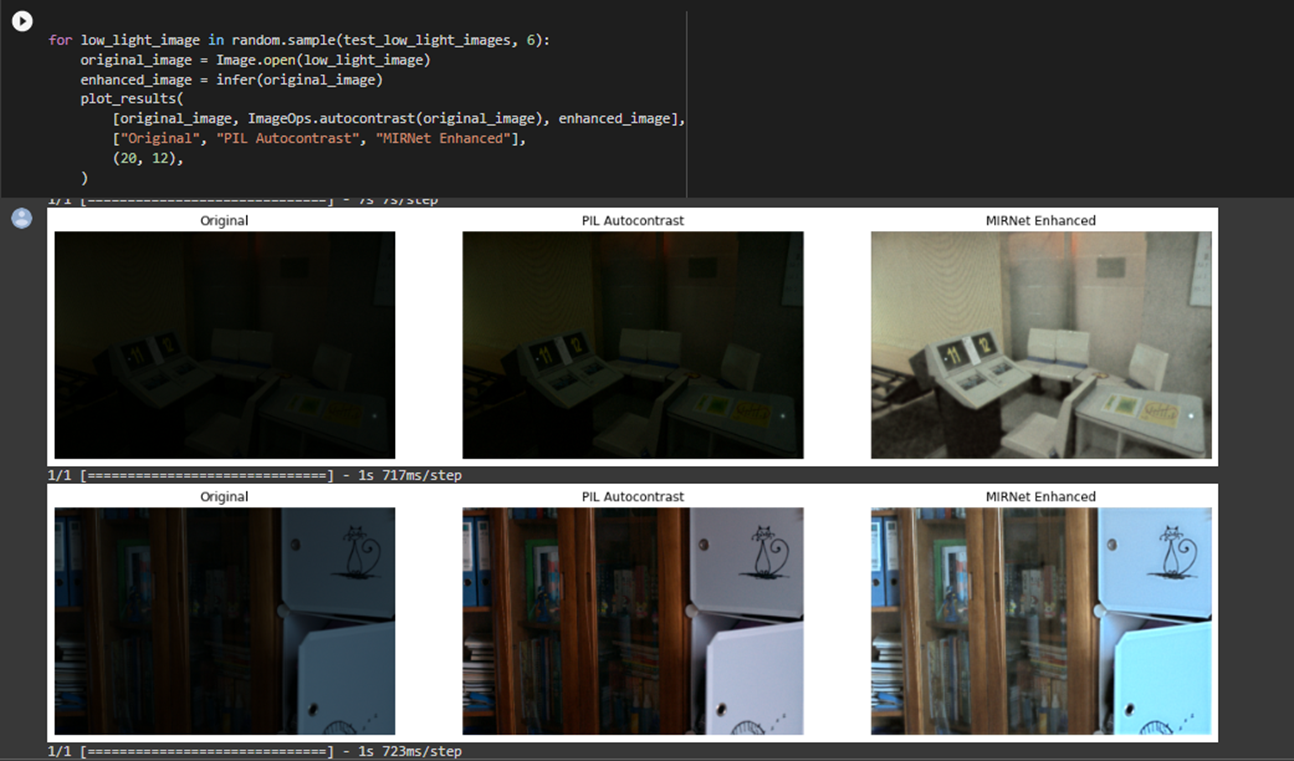Click second row MIRNet Enhanced bookshelf image
Image resolution: width=1294 pixels, height=761 pixels.
pos(1041,621)
